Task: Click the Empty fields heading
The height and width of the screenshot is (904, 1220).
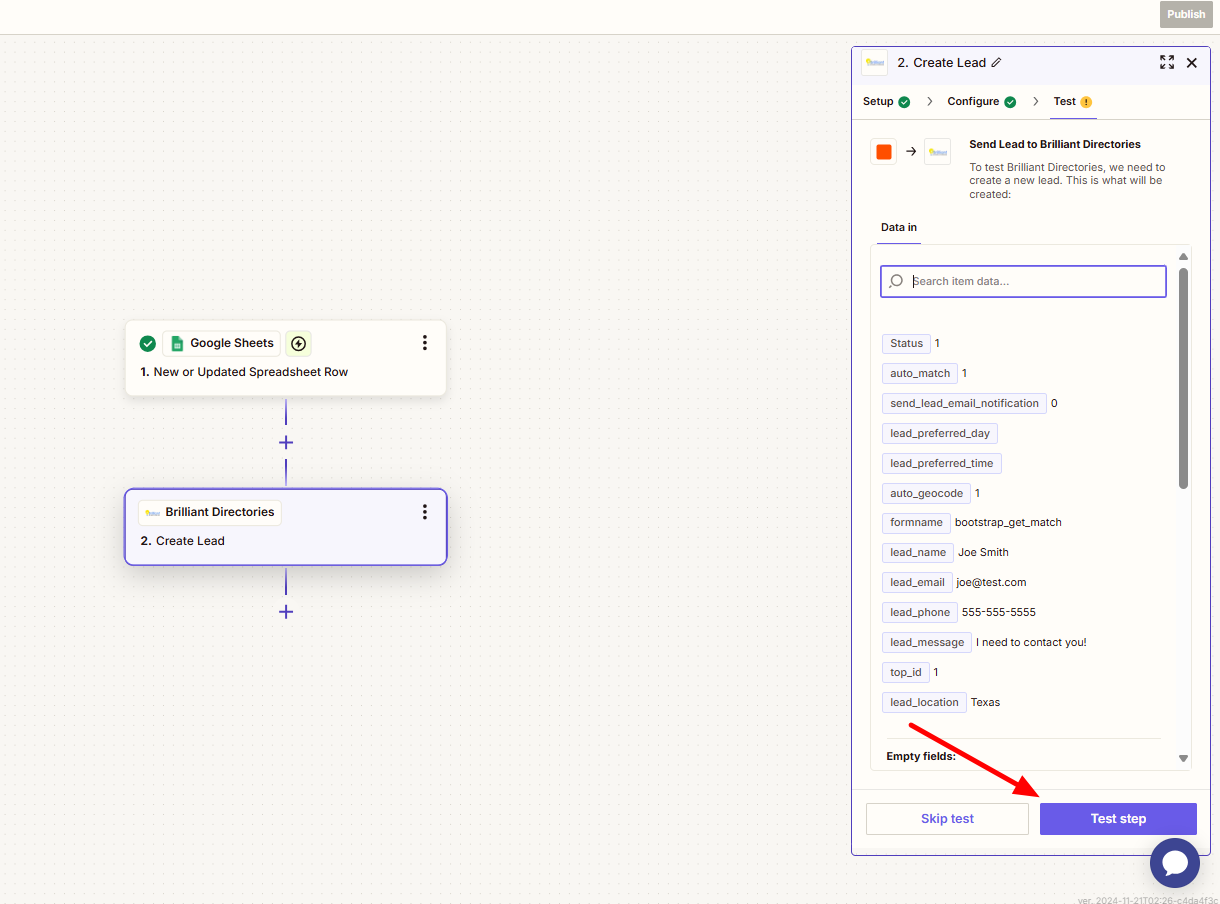Action: (x=921, y=756)
